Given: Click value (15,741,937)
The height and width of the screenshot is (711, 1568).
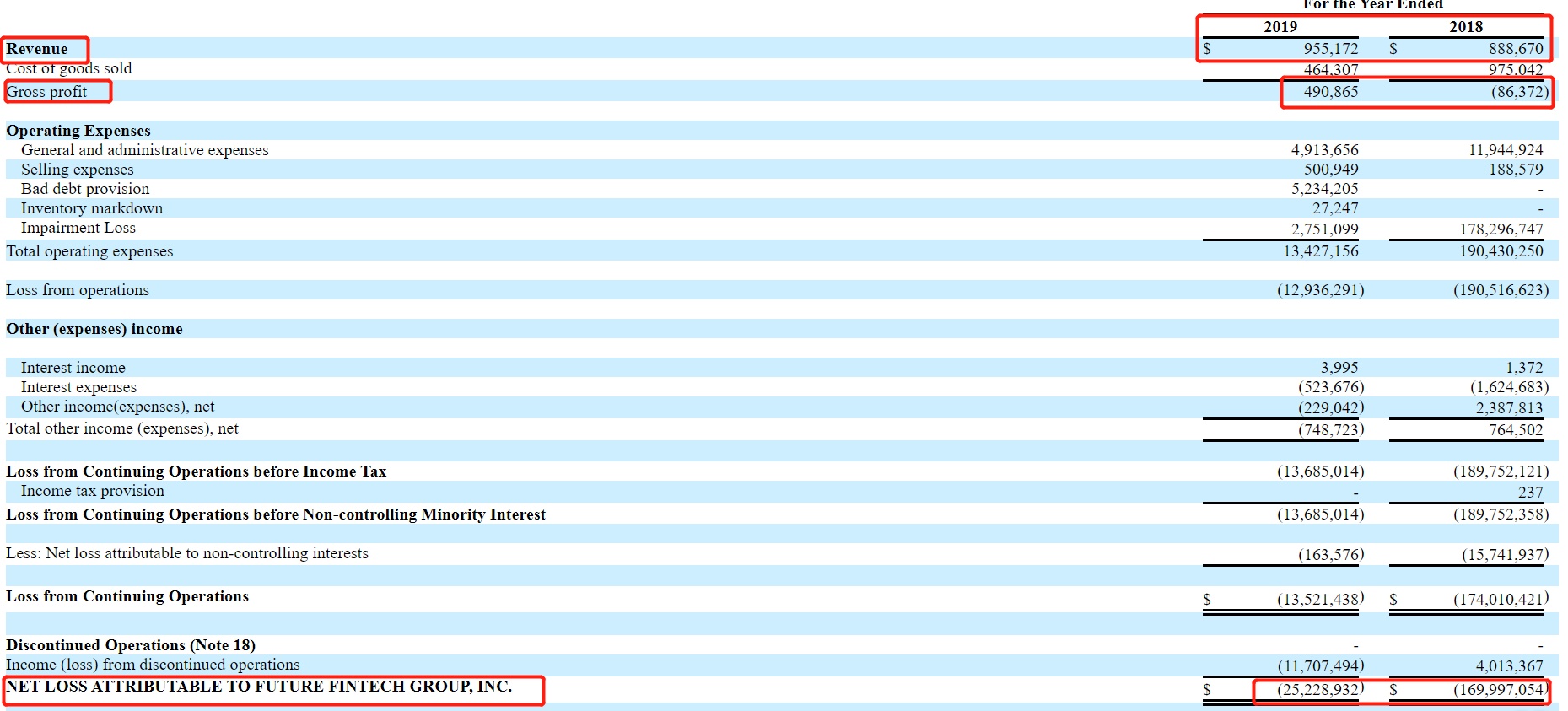Looking at the screenshot, I should coord(1506,555).
